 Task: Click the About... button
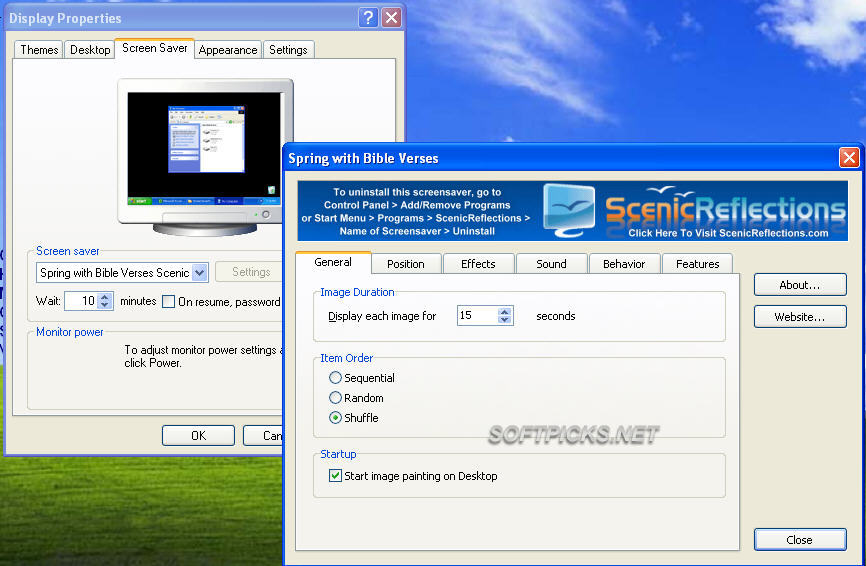tap(799, 285)
